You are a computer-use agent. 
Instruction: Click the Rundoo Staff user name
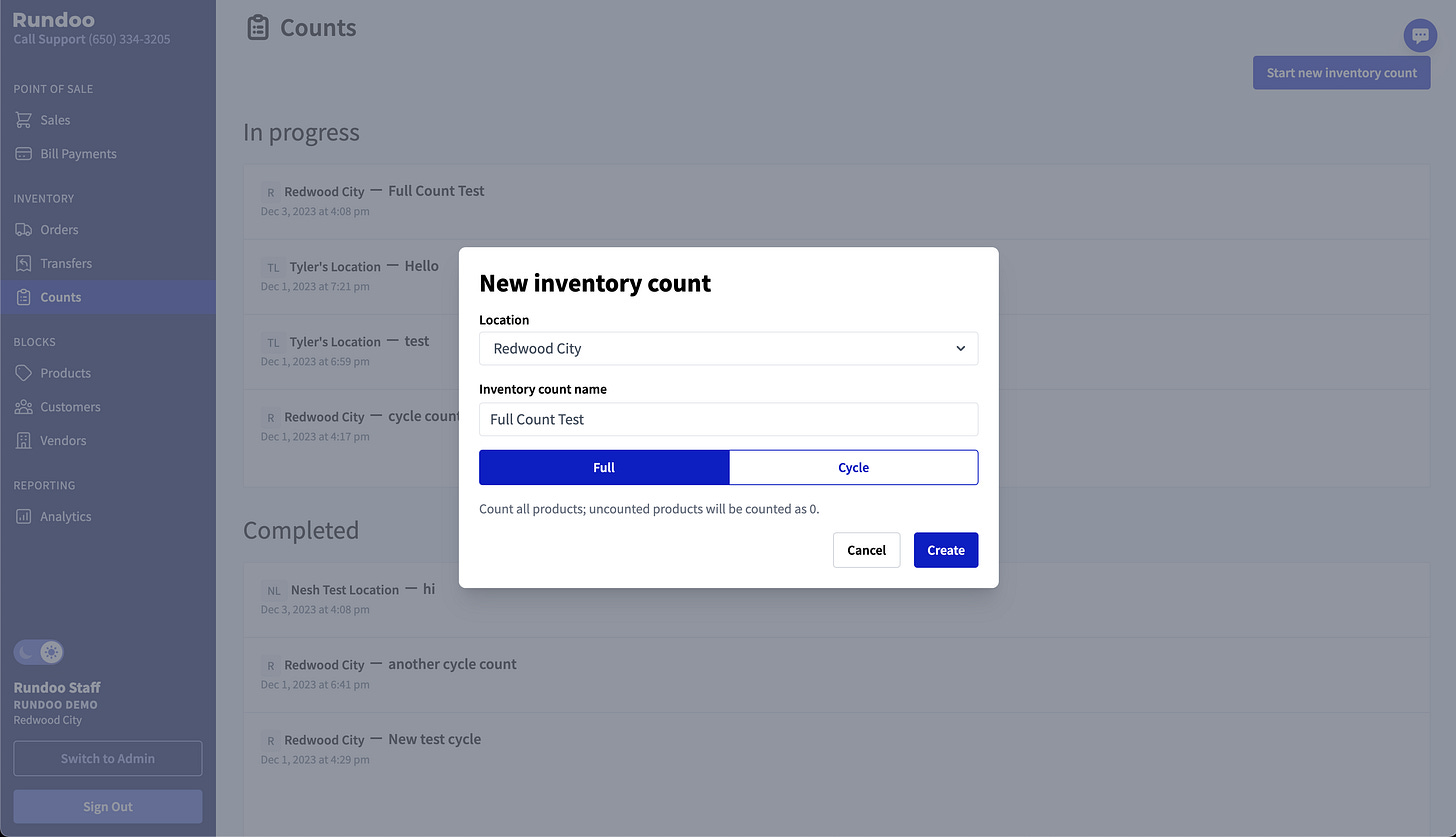[57, 688]
